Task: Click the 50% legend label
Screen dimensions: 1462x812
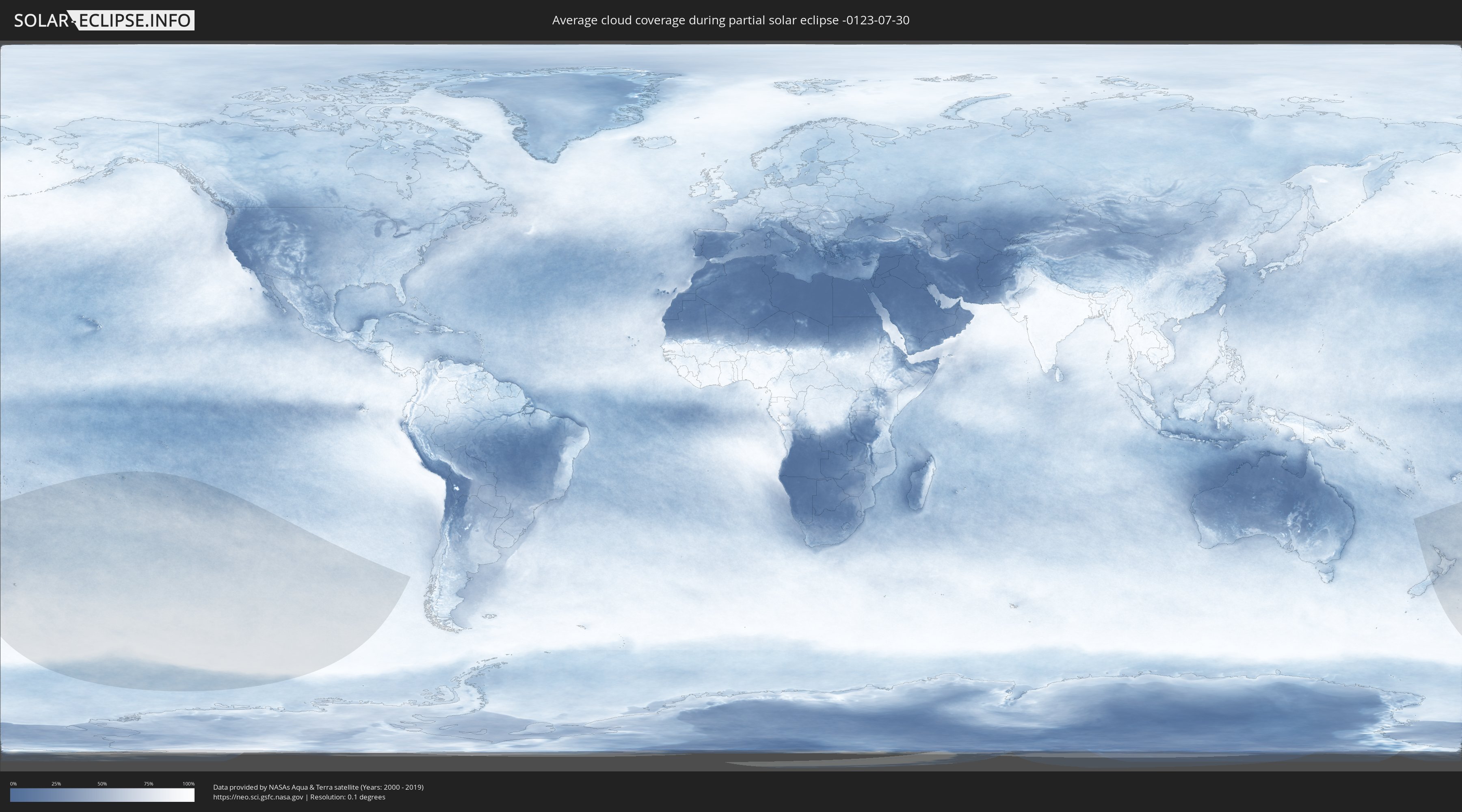Action: tap(102, 784)
